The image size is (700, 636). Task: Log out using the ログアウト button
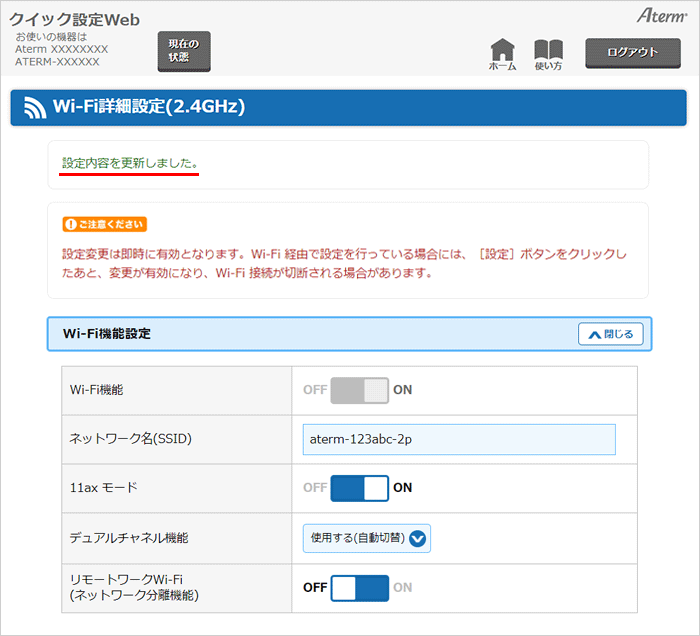click(633, 52)
